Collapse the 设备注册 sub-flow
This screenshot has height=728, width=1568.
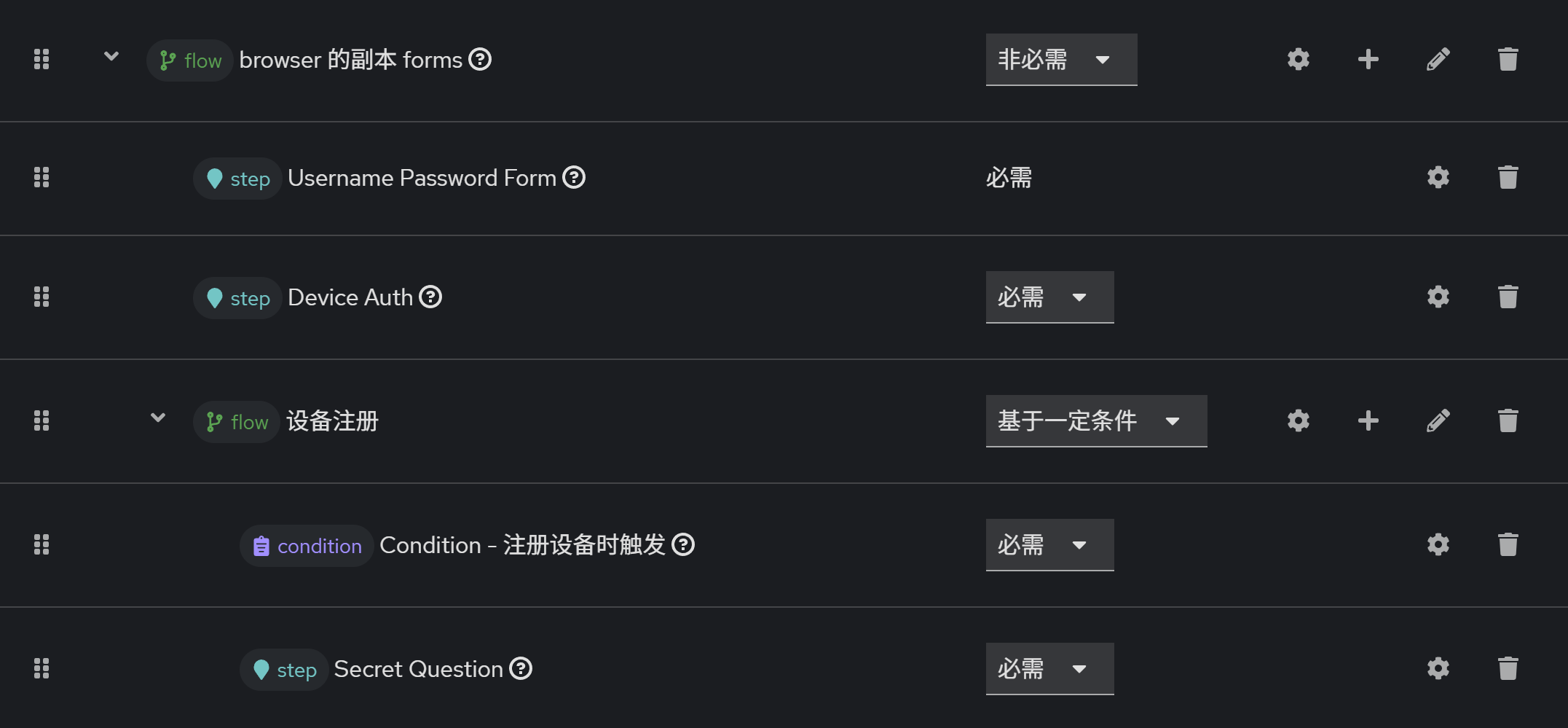coord(157,418)
